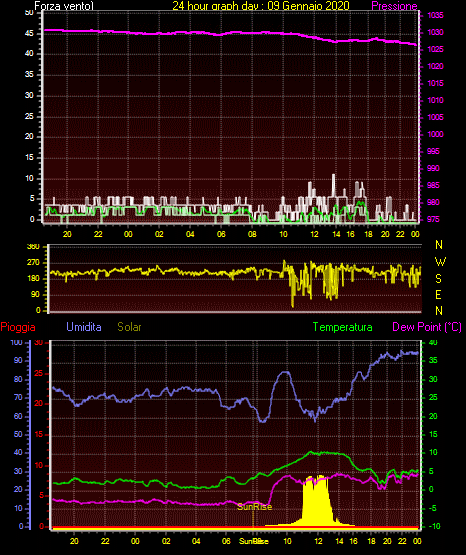Image resolution: width=466 pixels, height=555 pixels.
Task: Click the Dew Point (°C) legend label
Action: coord(427,327)
